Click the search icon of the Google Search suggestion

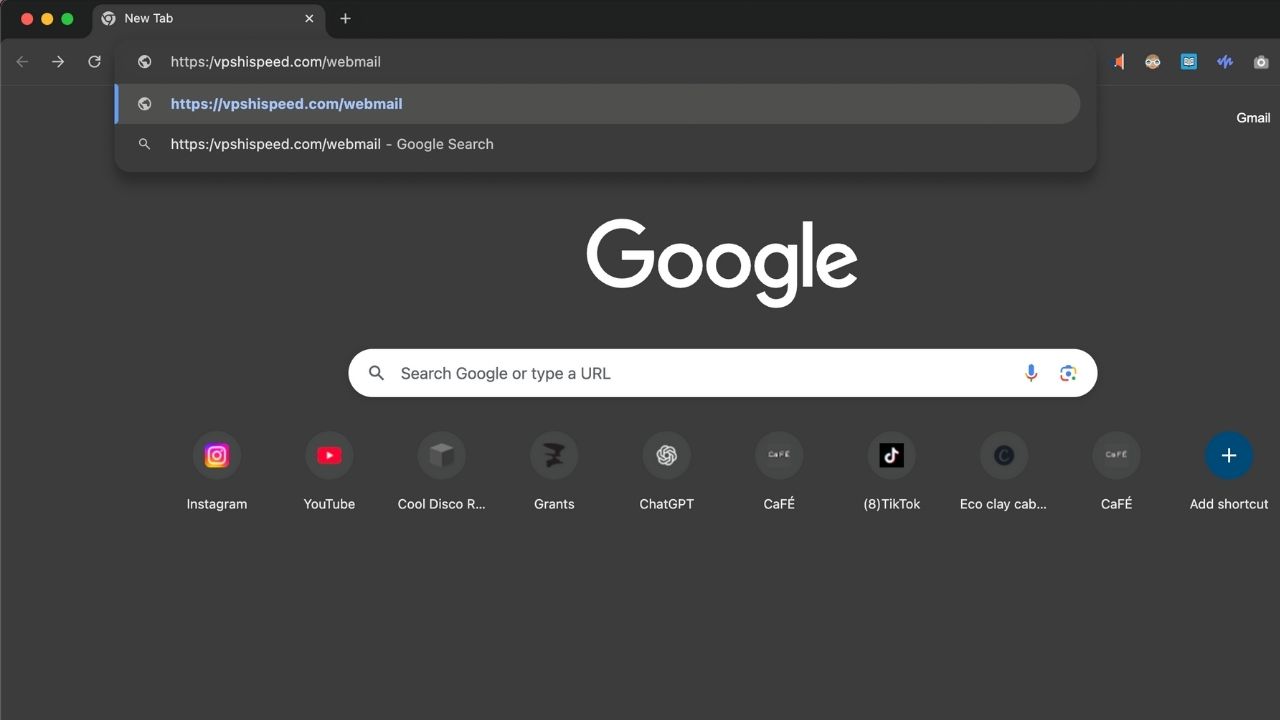tap(145, 144)
